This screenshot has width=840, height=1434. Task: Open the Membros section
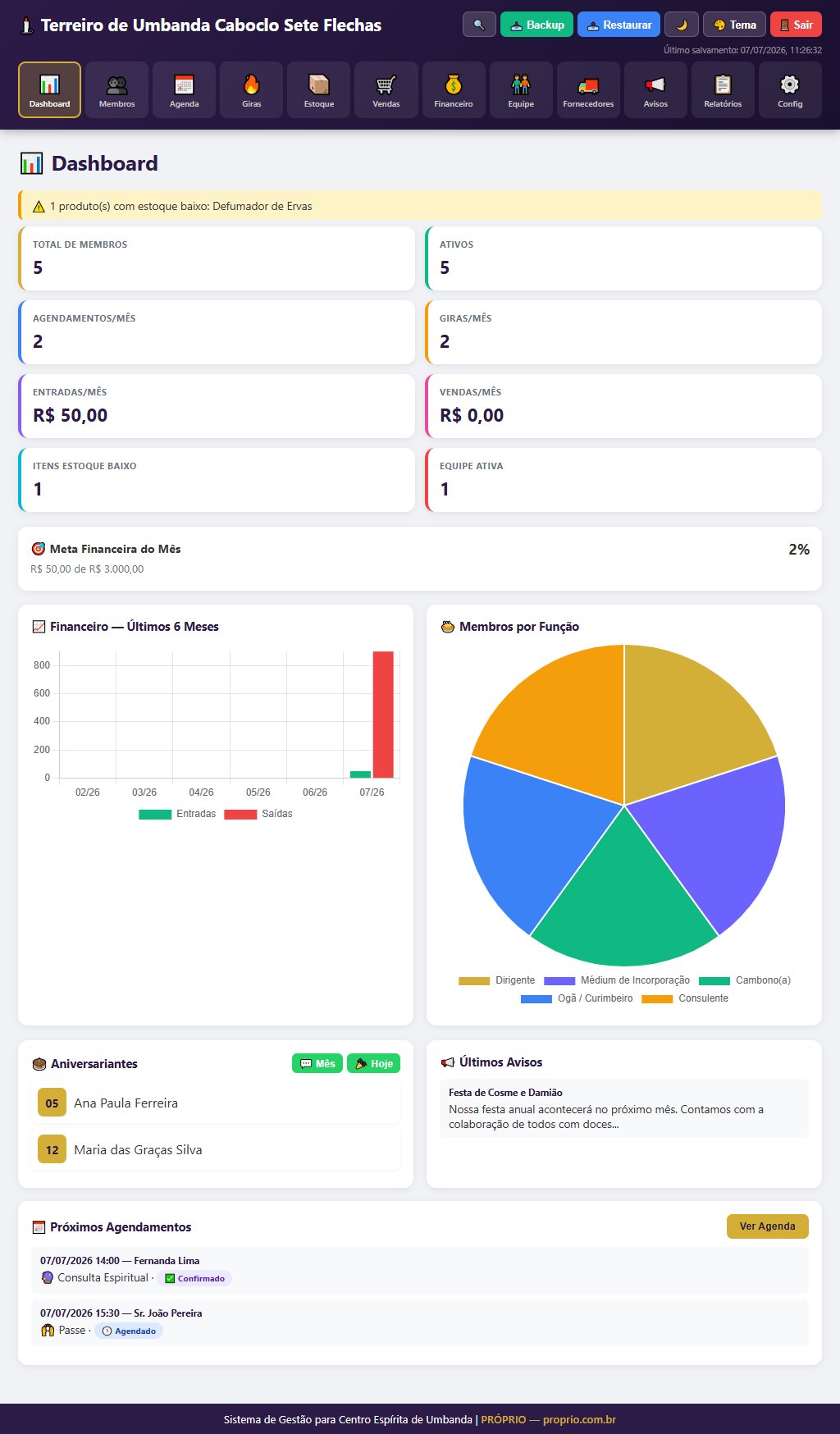pyautogui.click(x=116, y=90)
